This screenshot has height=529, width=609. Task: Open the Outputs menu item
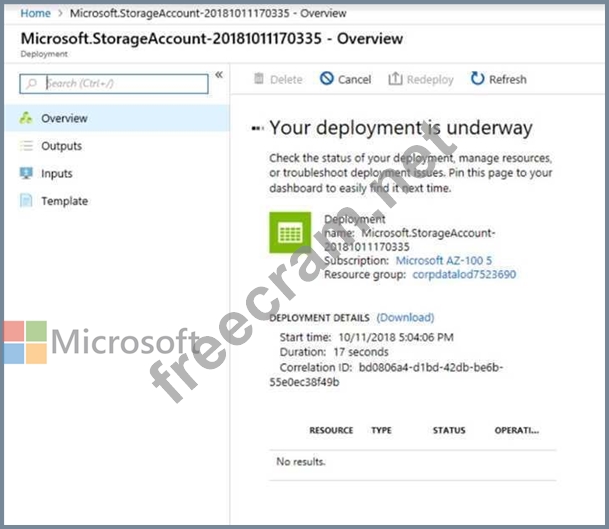click(x=117, y=146)
